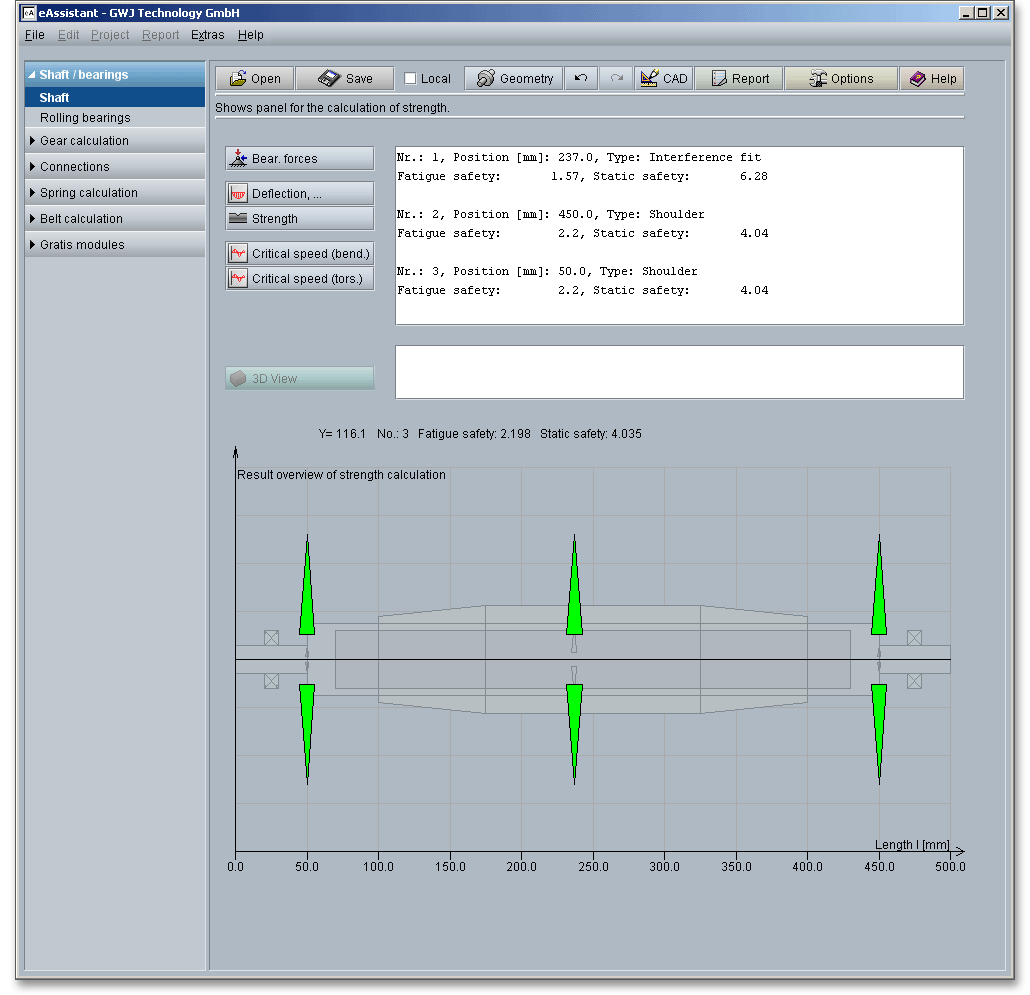Expand the Gear calculation section

(84, 141)
